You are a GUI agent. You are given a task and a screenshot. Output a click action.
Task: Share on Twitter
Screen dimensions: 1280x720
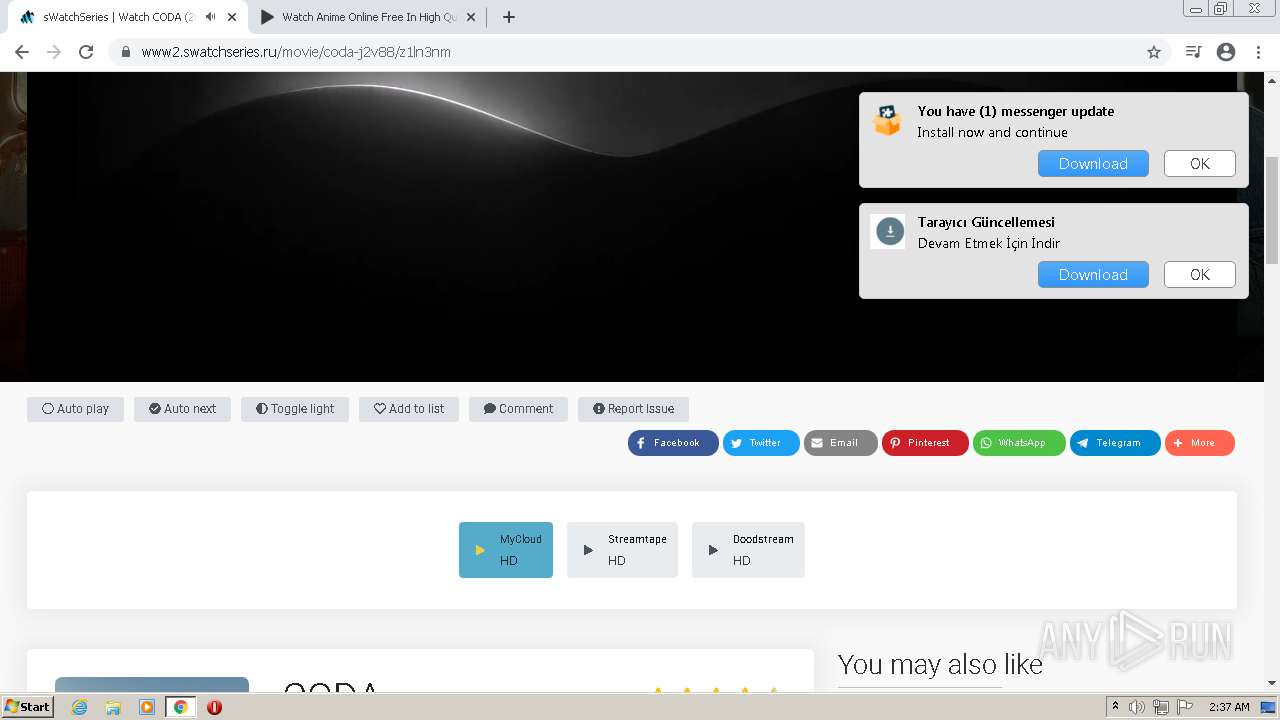pos(761,443)
